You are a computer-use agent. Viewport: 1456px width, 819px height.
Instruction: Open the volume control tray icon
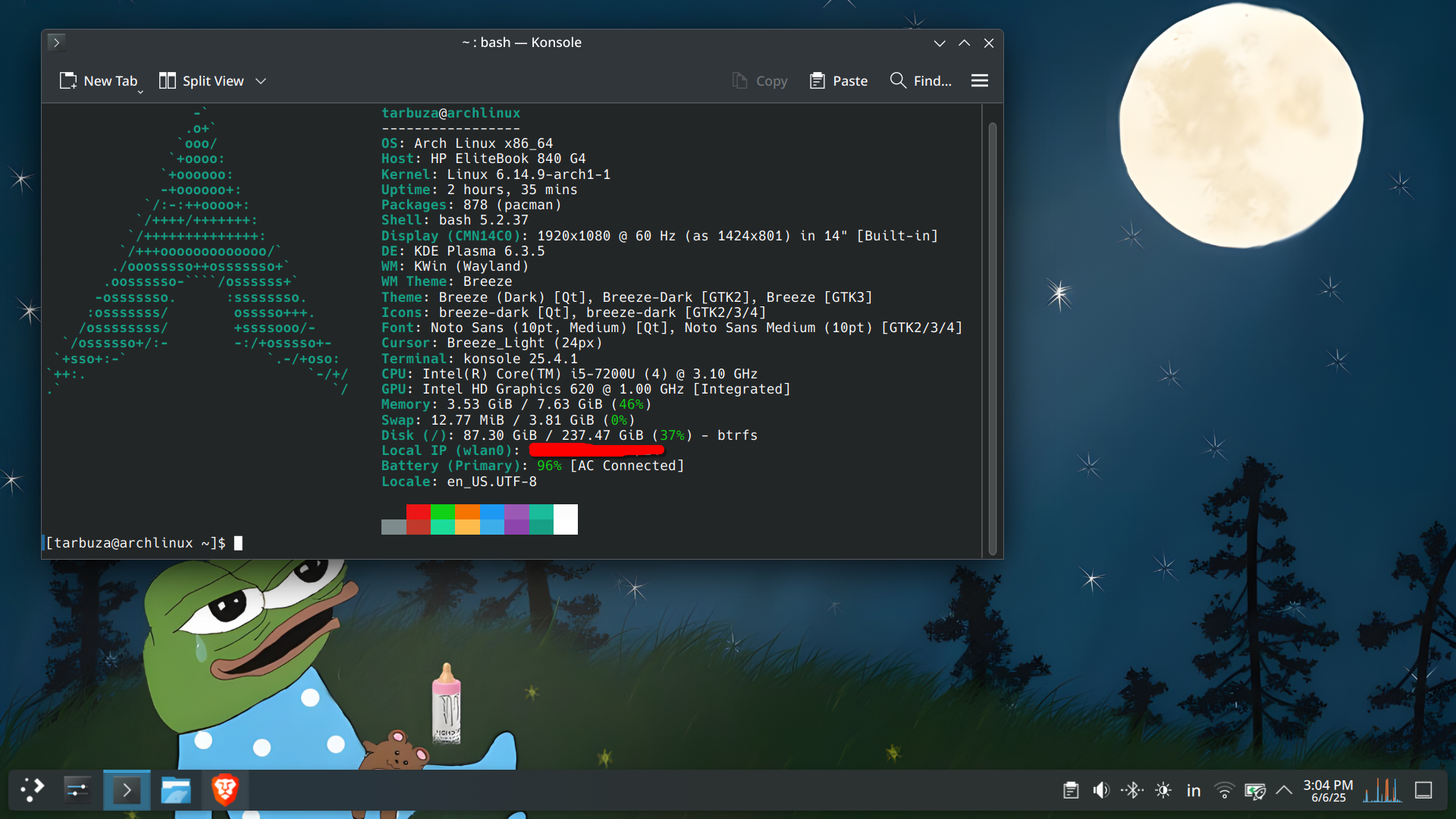(1101, 790)
